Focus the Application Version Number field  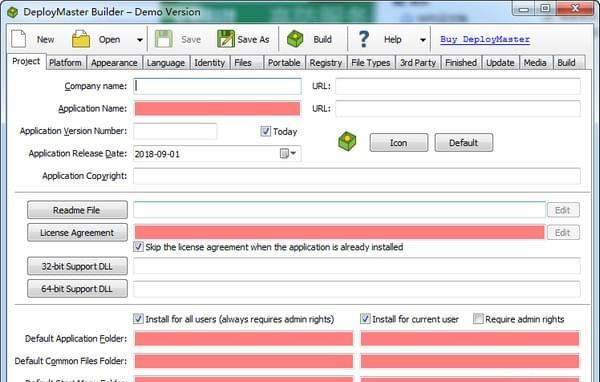point(175,131)
